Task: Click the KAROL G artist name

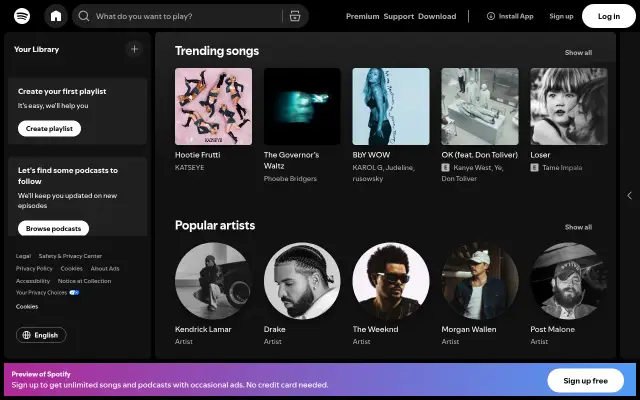Action: coord(368,168)
